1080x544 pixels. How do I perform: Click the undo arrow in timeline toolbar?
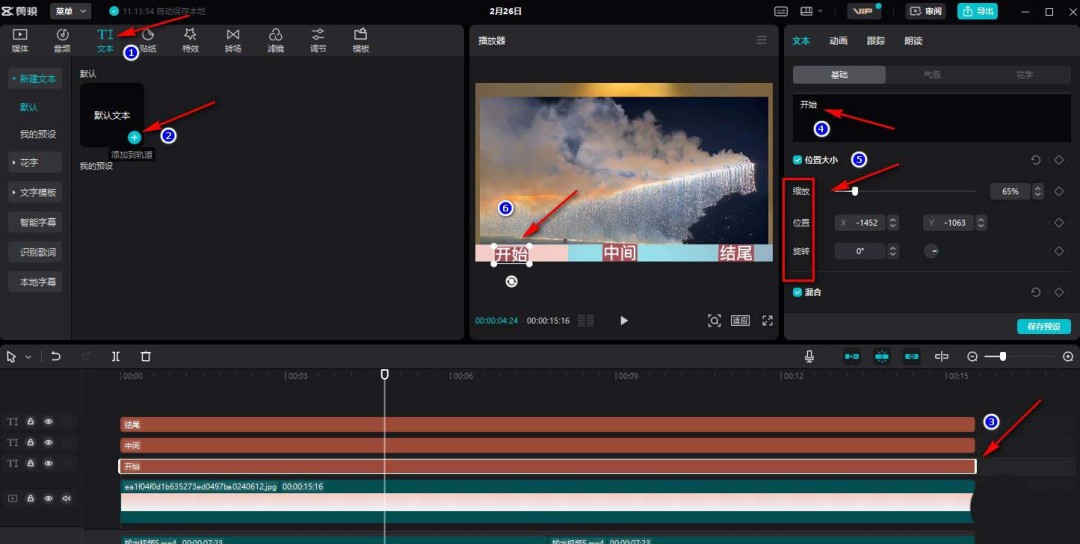pyautogui.click(x=56, y=356)
